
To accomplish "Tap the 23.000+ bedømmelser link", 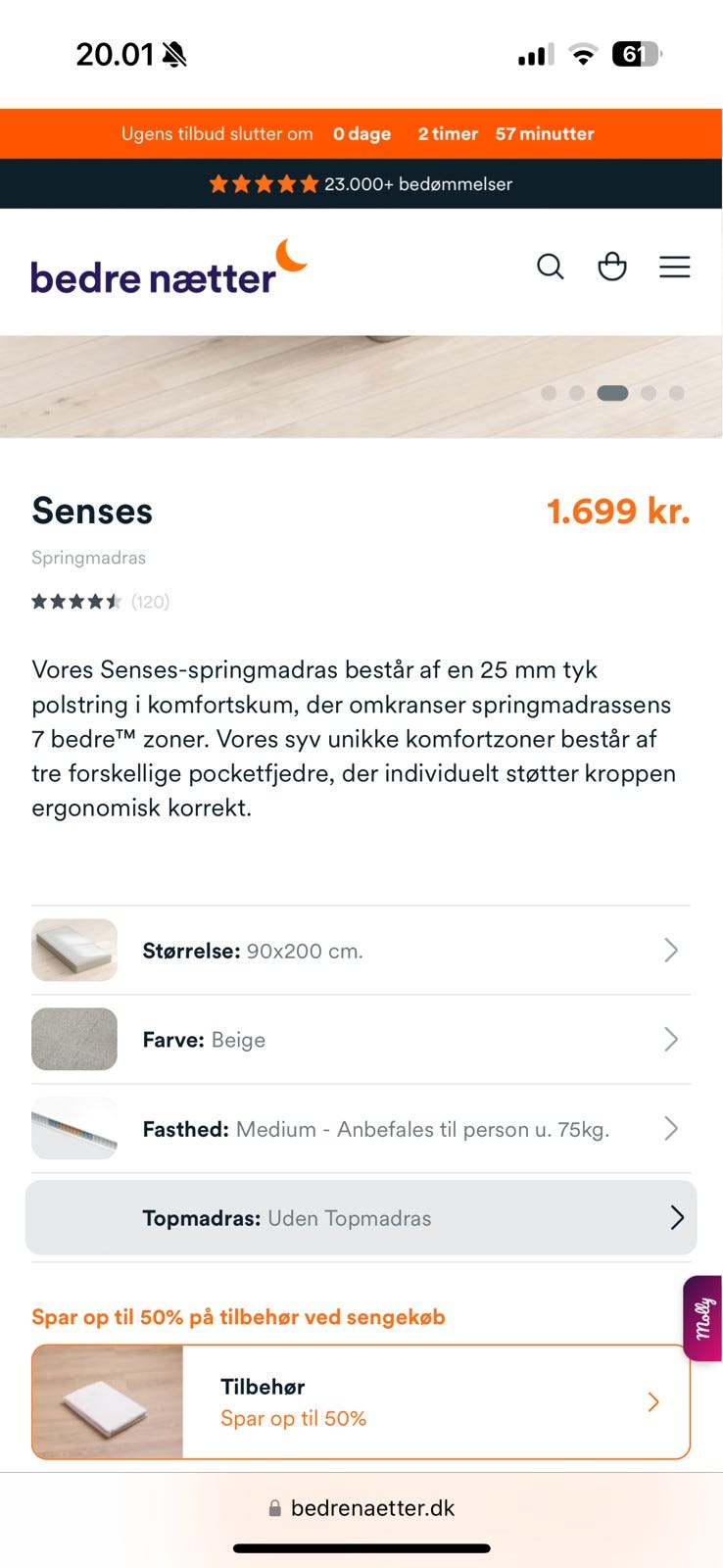I will click(418, 184).
